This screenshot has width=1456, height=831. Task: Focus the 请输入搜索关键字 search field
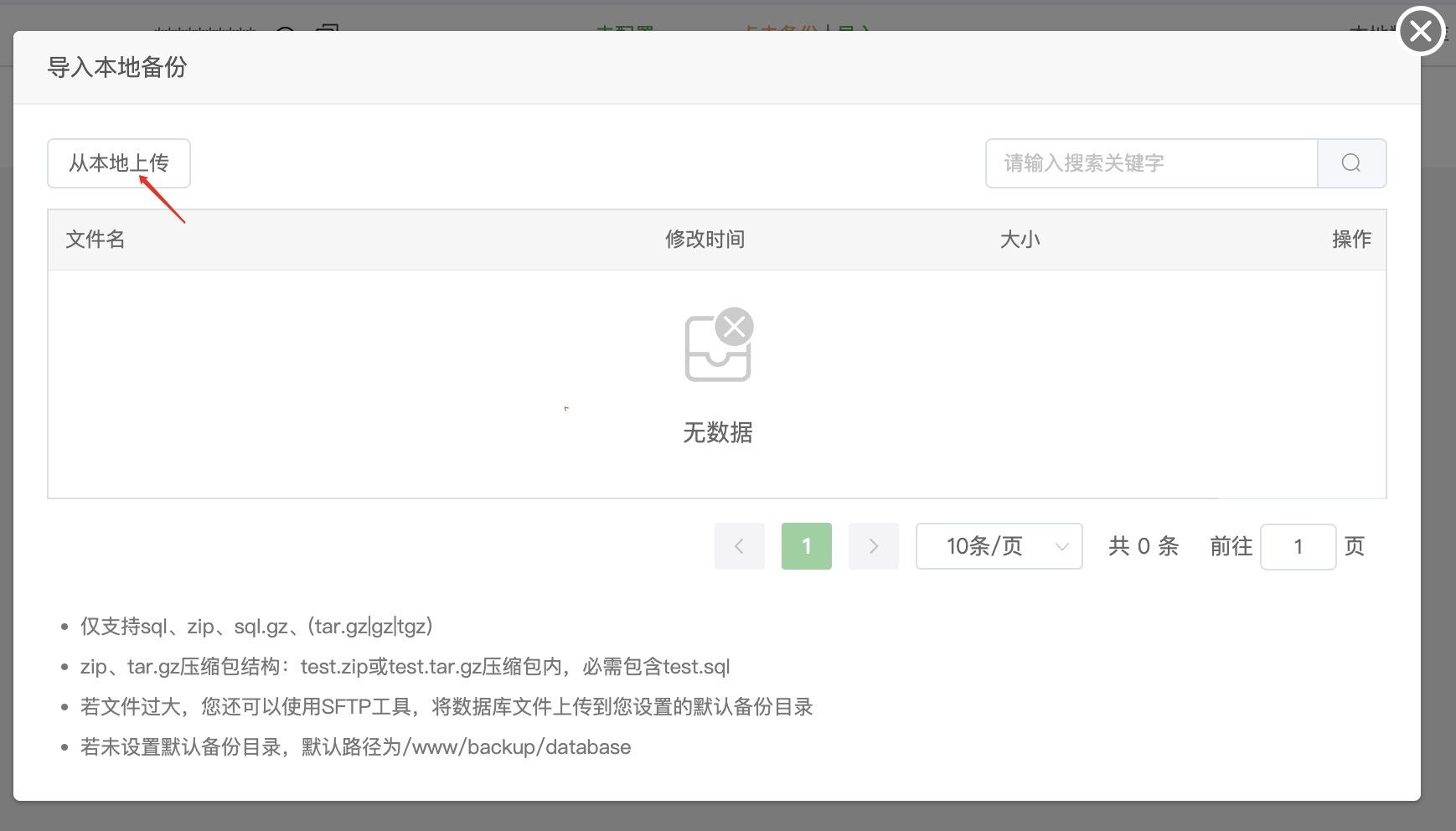1152,163
